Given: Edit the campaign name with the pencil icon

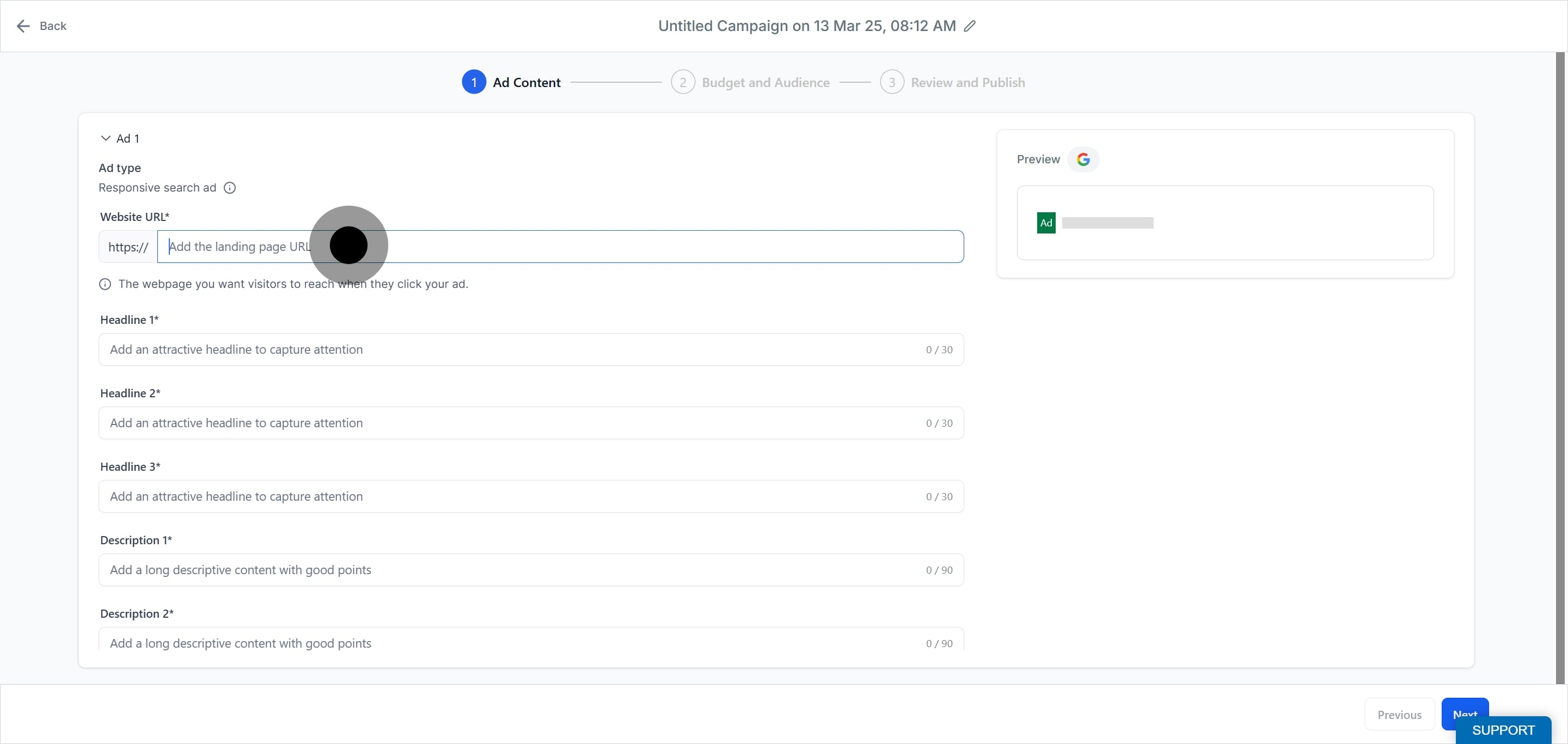Looking at the screenshot, I should tap(970, 26).
